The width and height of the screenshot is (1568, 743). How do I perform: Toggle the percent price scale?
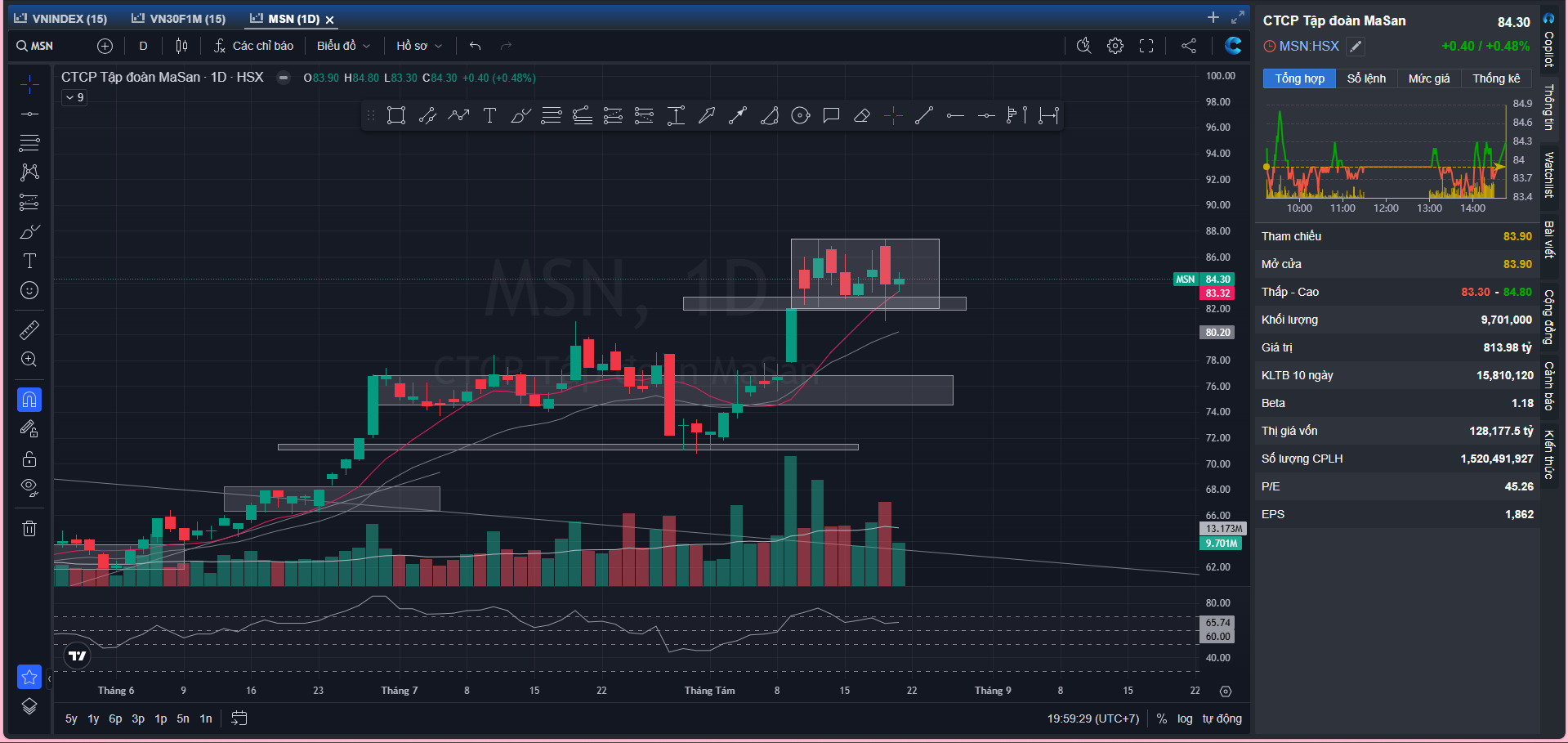[x=1162, y=718]
